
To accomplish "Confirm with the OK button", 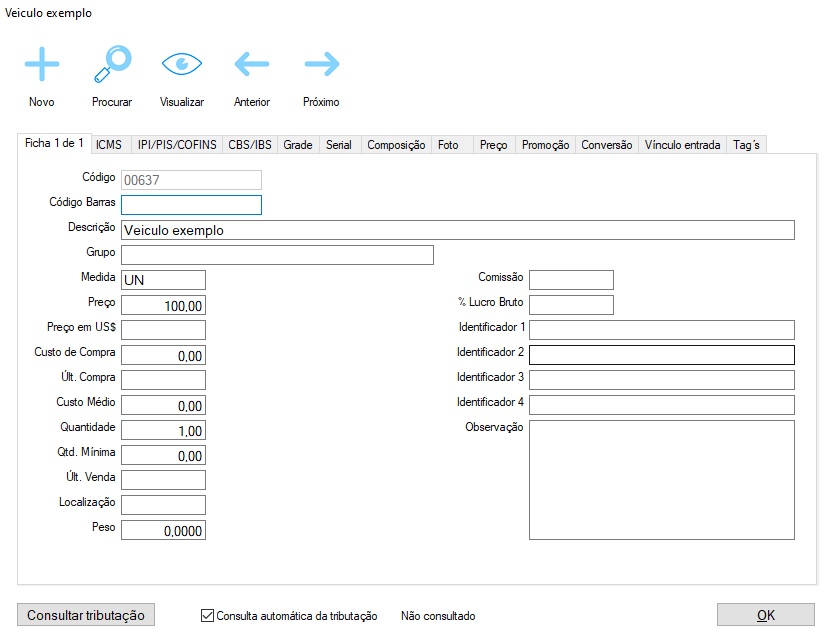I will (765, 615).
